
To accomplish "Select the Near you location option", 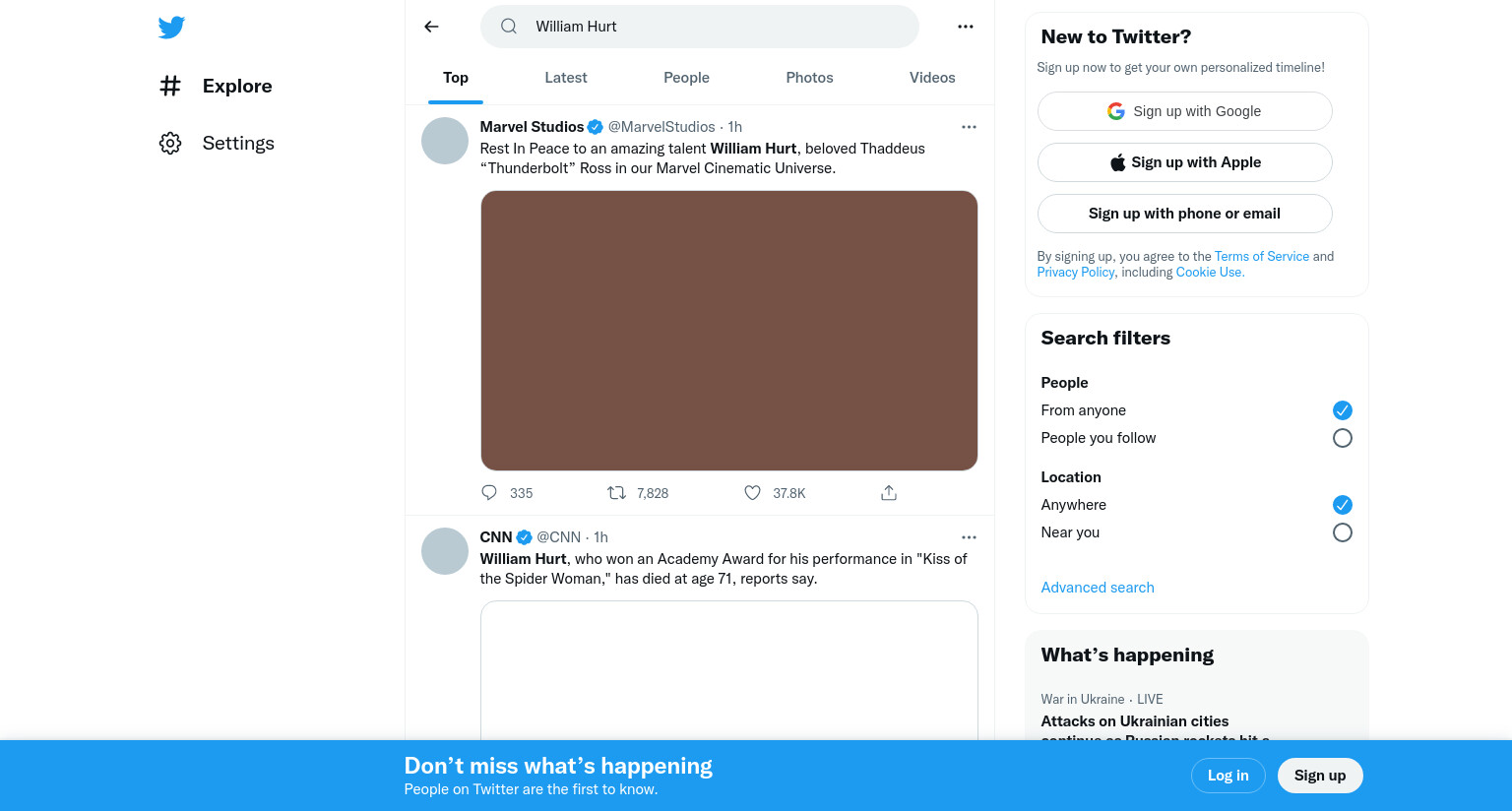I will tap(1343, 532).
